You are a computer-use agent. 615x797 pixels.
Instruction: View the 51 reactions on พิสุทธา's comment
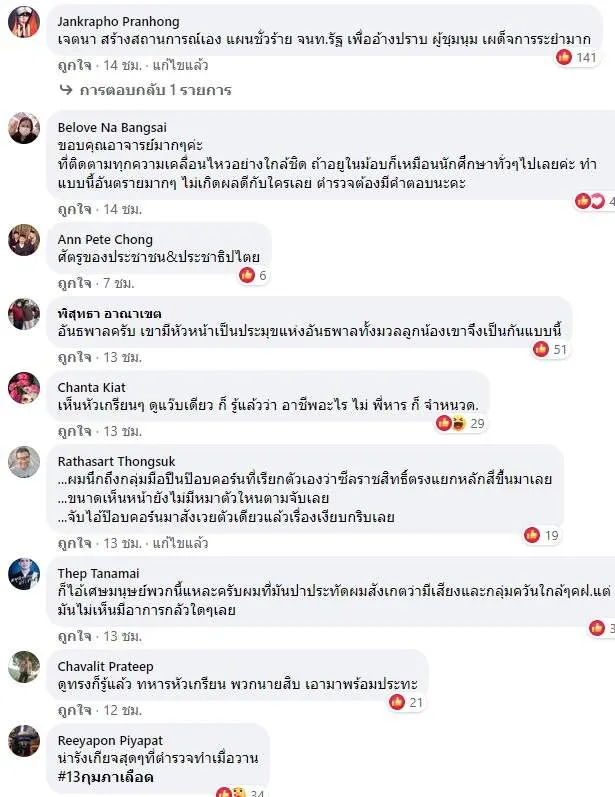tap(550, 349)
